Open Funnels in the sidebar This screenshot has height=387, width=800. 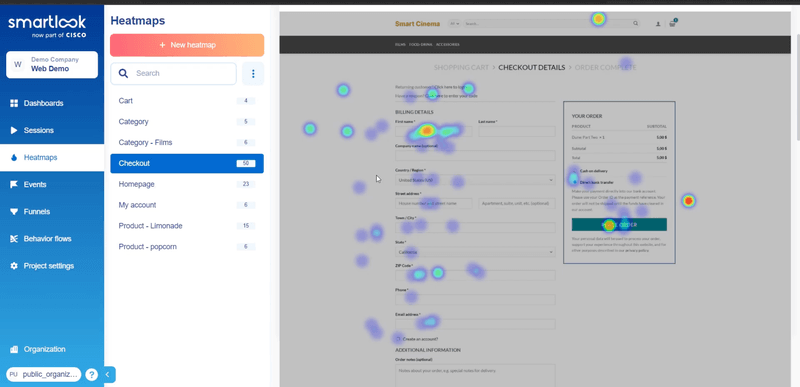tap(52, 212)
